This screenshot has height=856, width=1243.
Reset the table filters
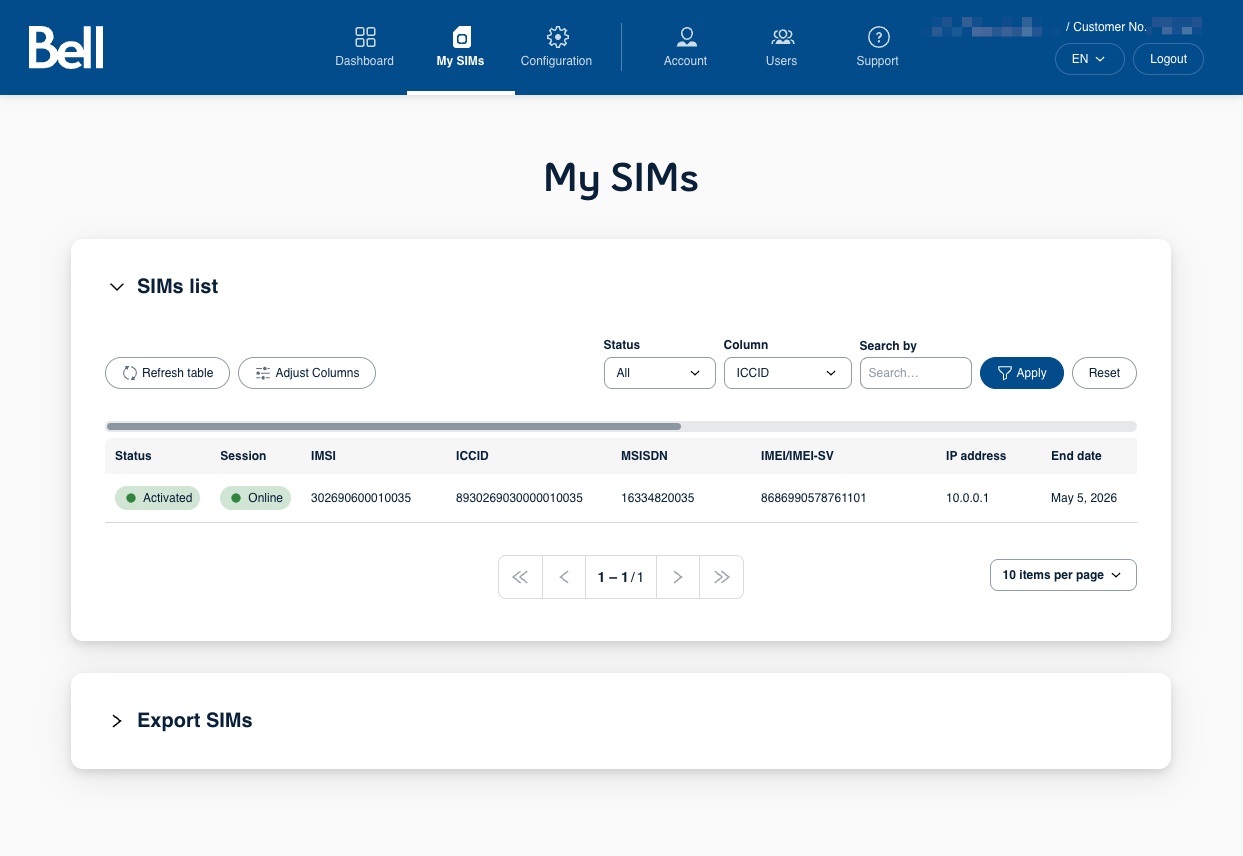tap(1104, 372)
